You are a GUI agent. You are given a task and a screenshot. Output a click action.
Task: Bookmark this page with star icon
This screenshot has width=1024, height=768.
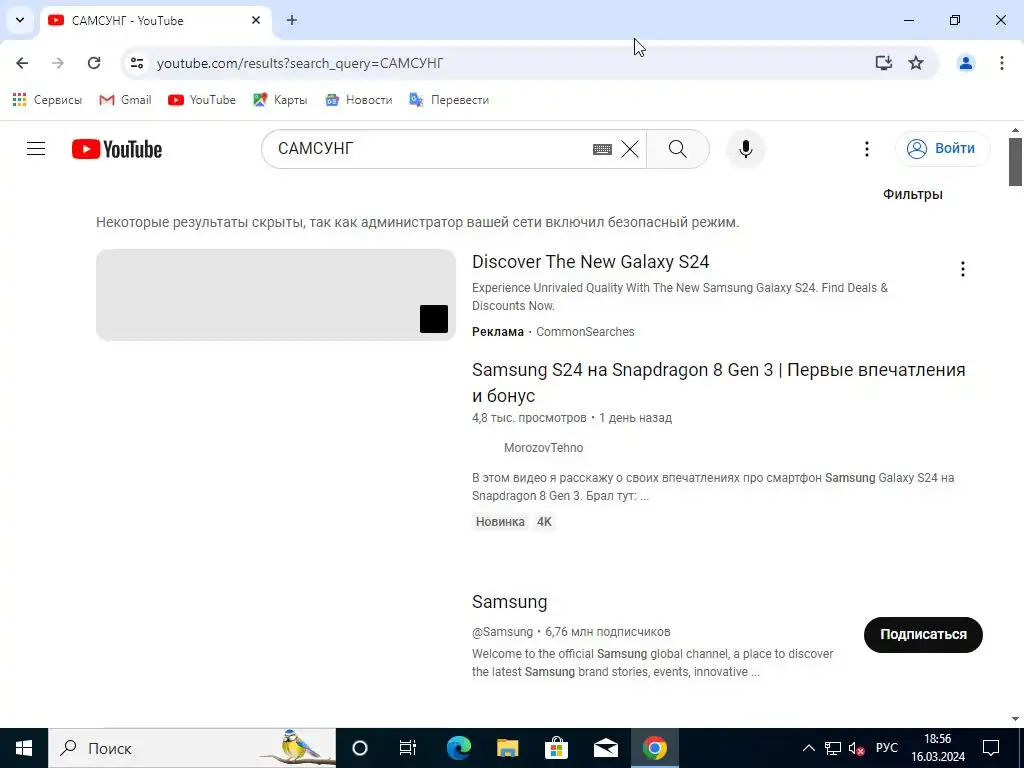916,63
